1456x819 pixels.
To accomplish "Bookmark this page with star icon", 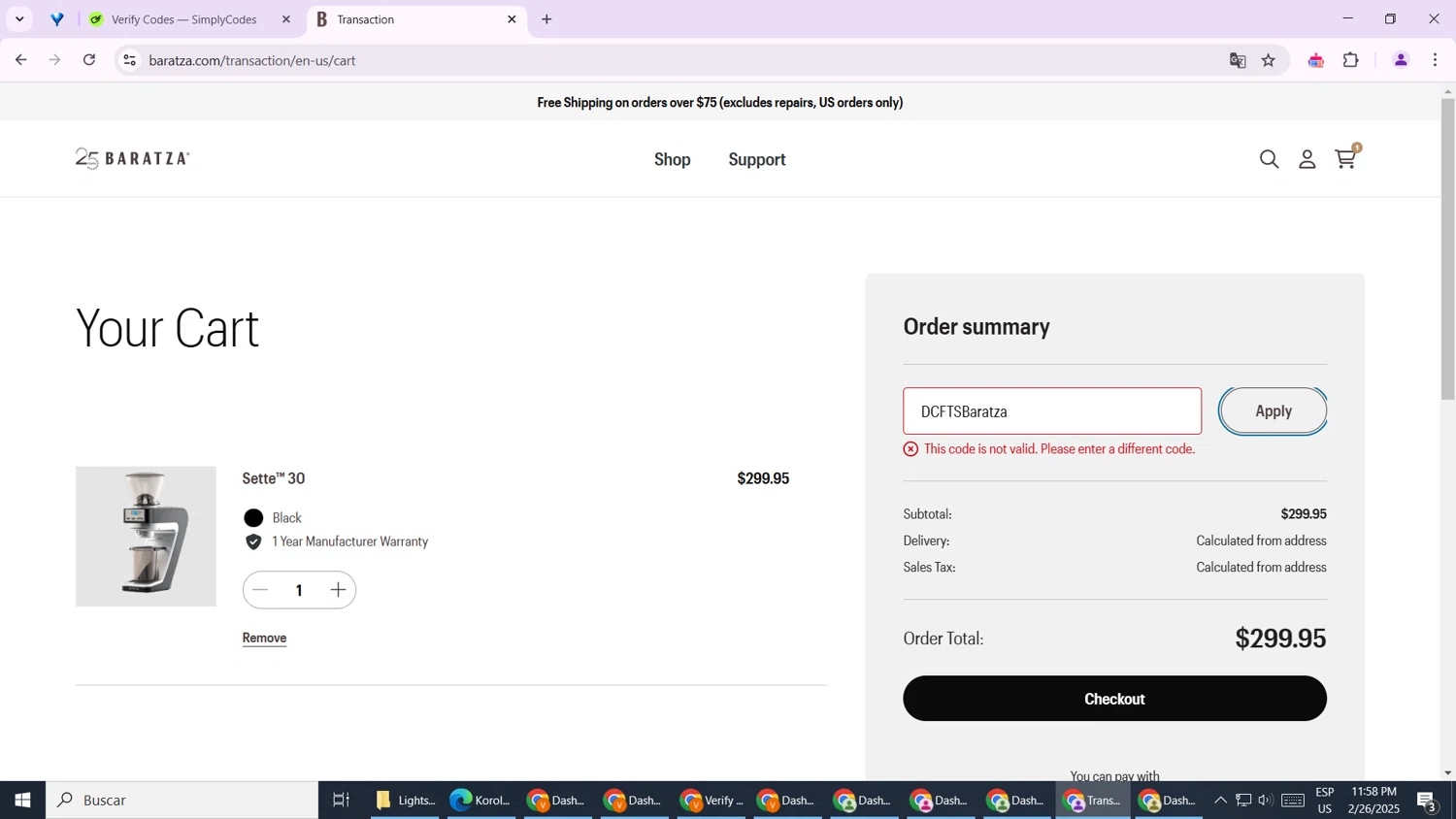I will tap(1269, 60).
